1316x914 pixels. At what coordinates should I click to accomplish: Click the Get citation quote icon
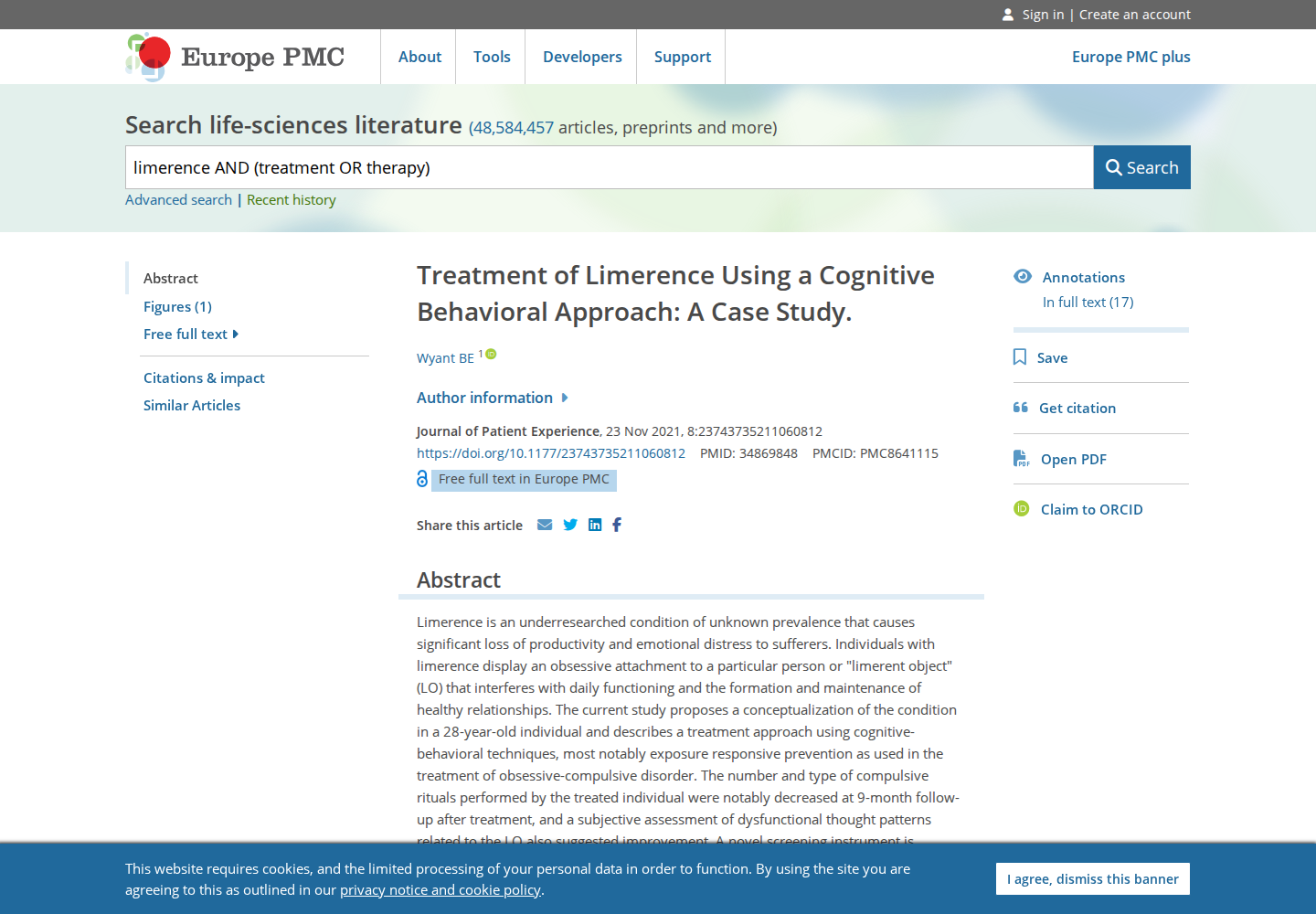tap(1021, 408)
